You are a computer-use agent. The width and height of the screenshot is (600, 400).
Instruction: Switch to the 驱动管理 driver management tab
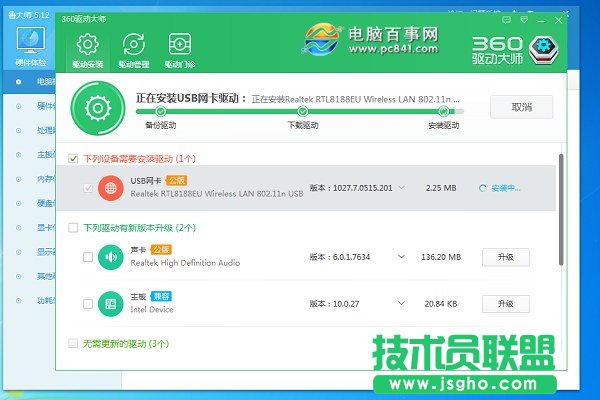click(x=133, y=50)
